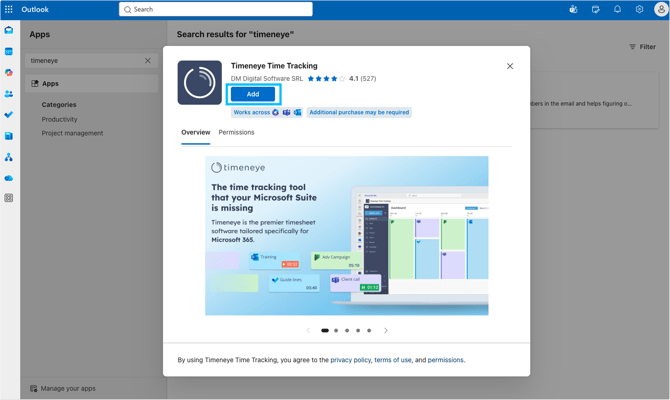670x400 pixels.
Task: Open Mail from the left sidebar
Action: pyautogui.click(x=9, y=30)
